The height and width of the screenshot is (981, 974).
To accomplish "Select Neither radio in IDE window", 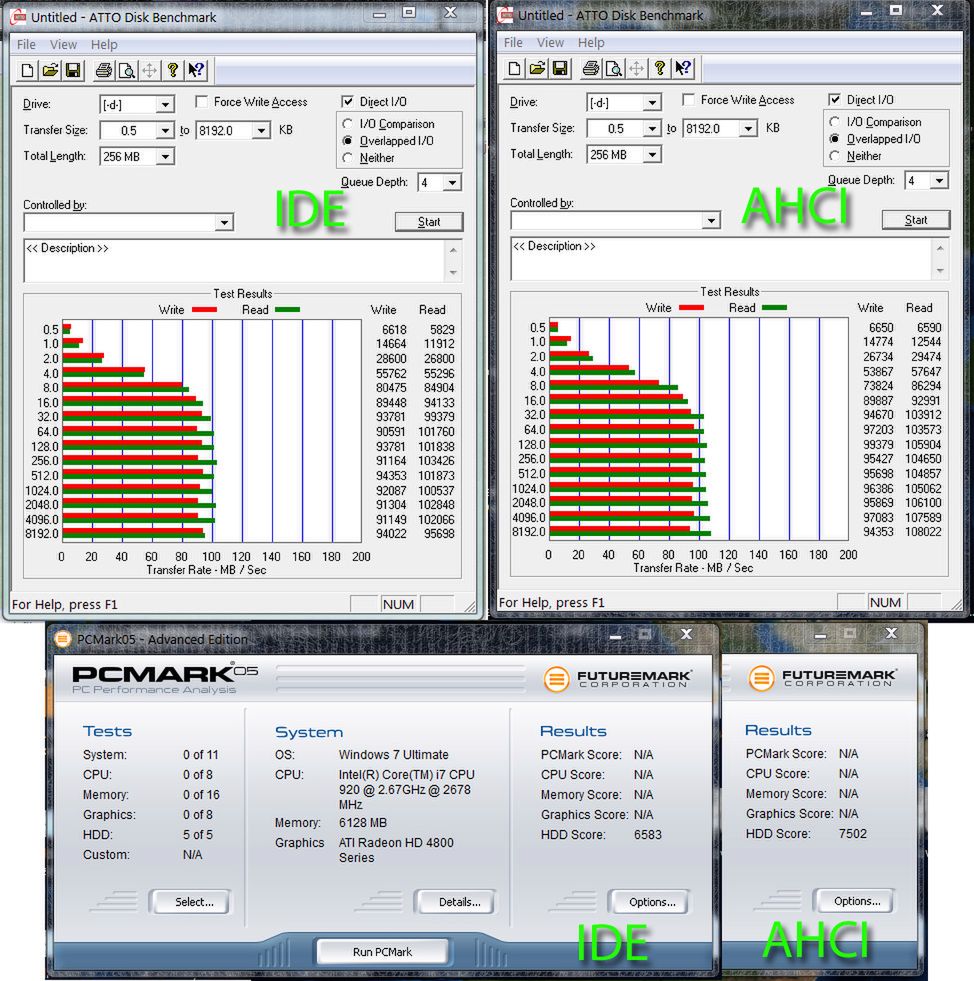I will click(348, 158).
